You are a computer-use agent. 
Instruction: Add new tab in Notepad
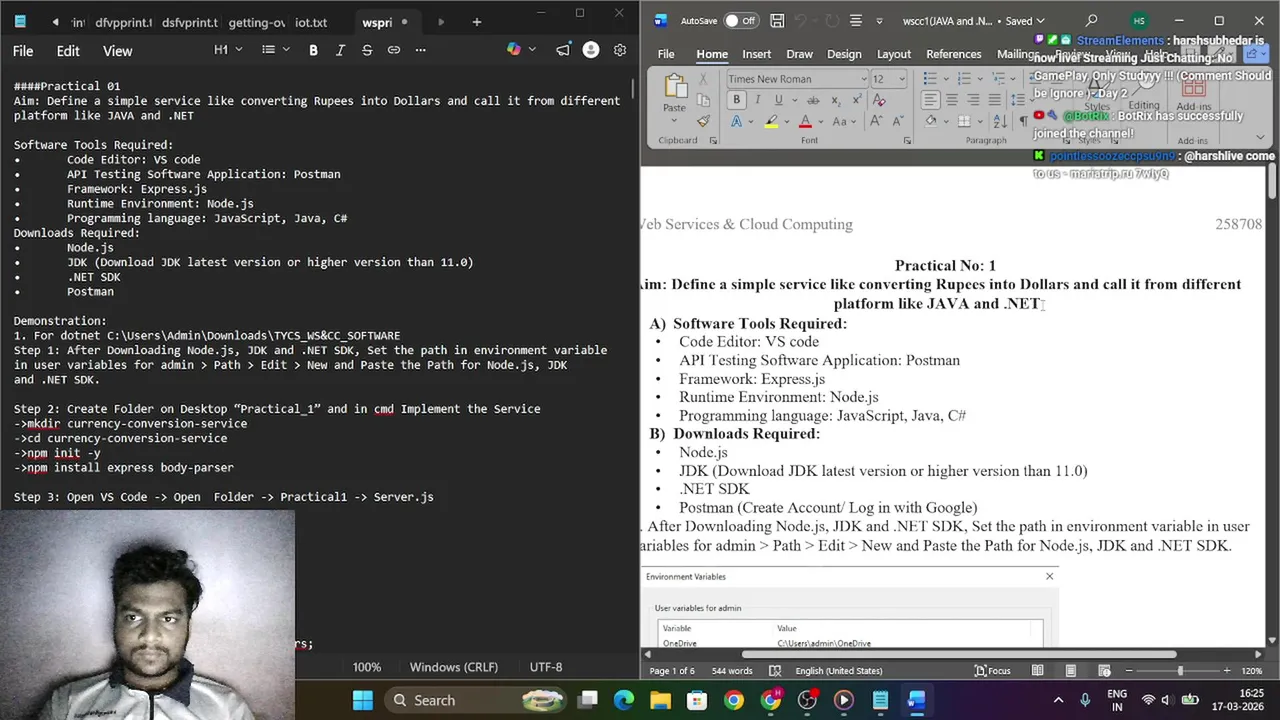[x=476, y=22]
